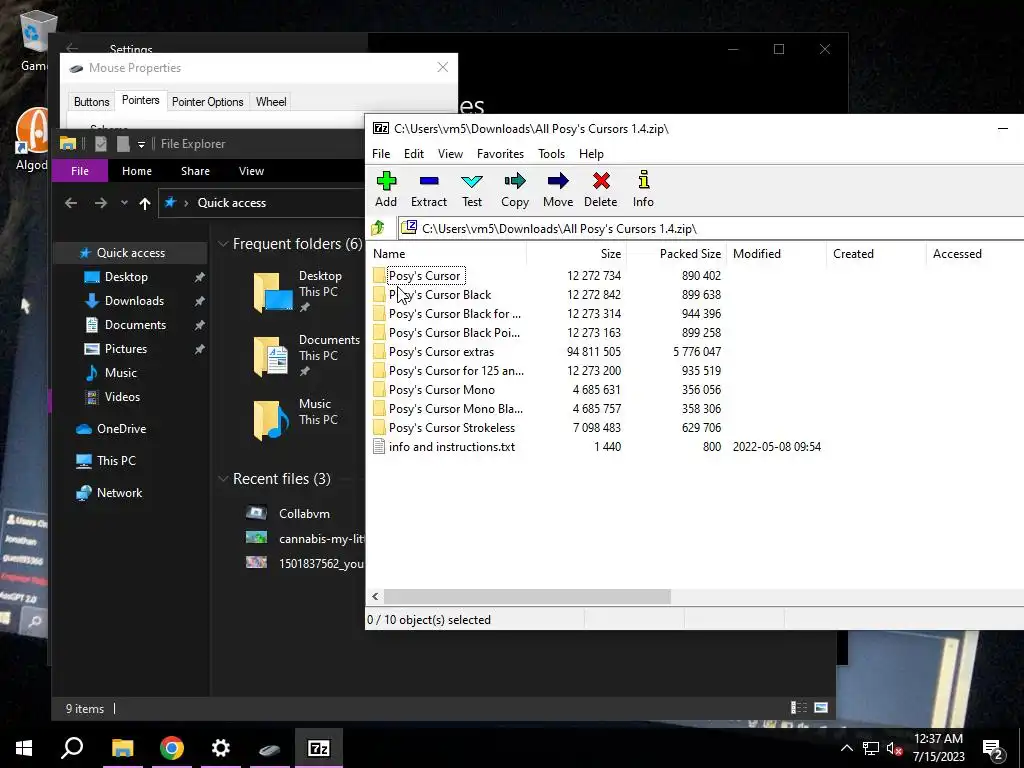Open the 7-Zip File menu
Viewport: 1024px width, 768px height.
click(x=381, y=154)
